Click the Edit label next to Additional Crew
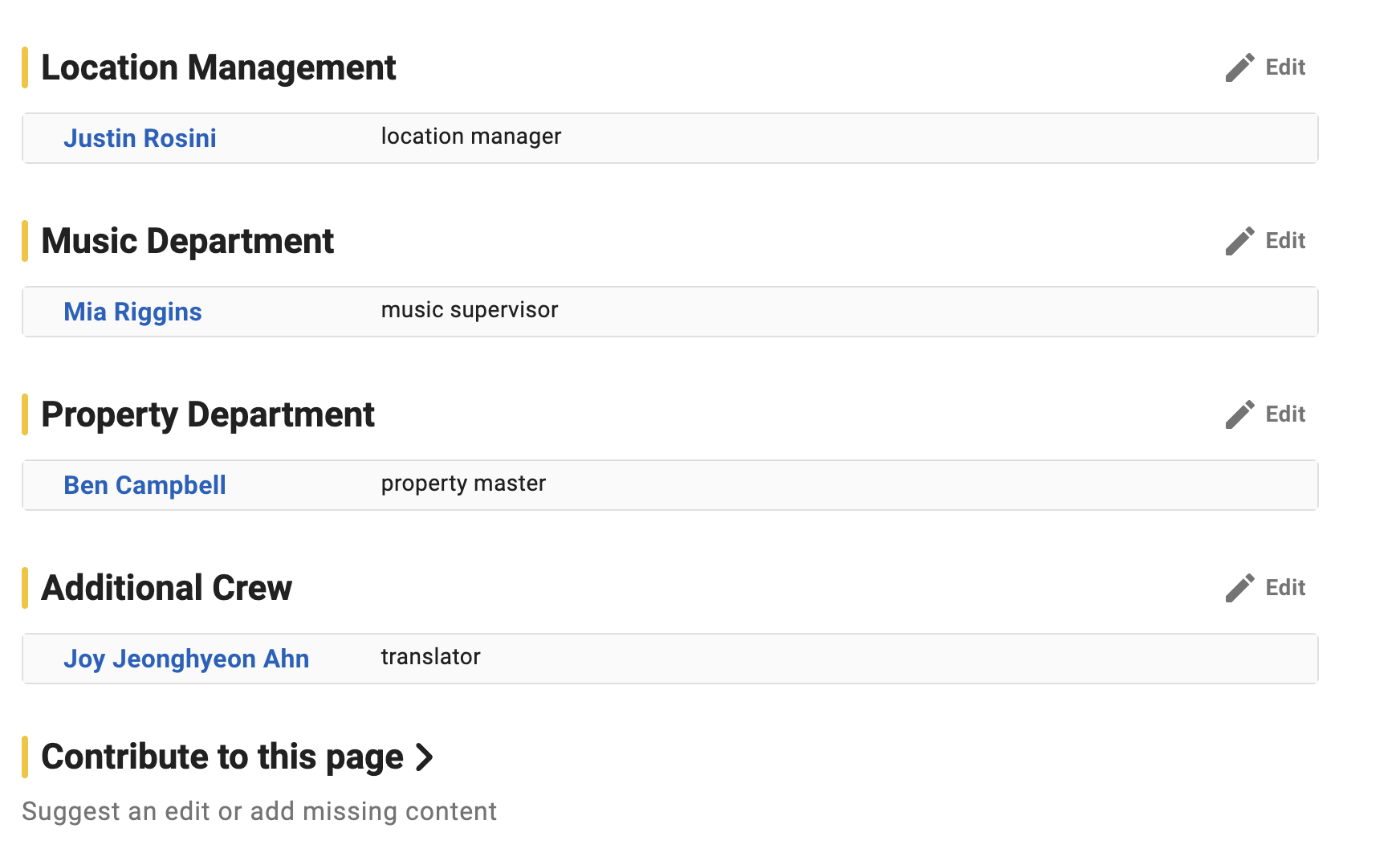Screen dimensions: 1400x861 tap(1285, 588)
